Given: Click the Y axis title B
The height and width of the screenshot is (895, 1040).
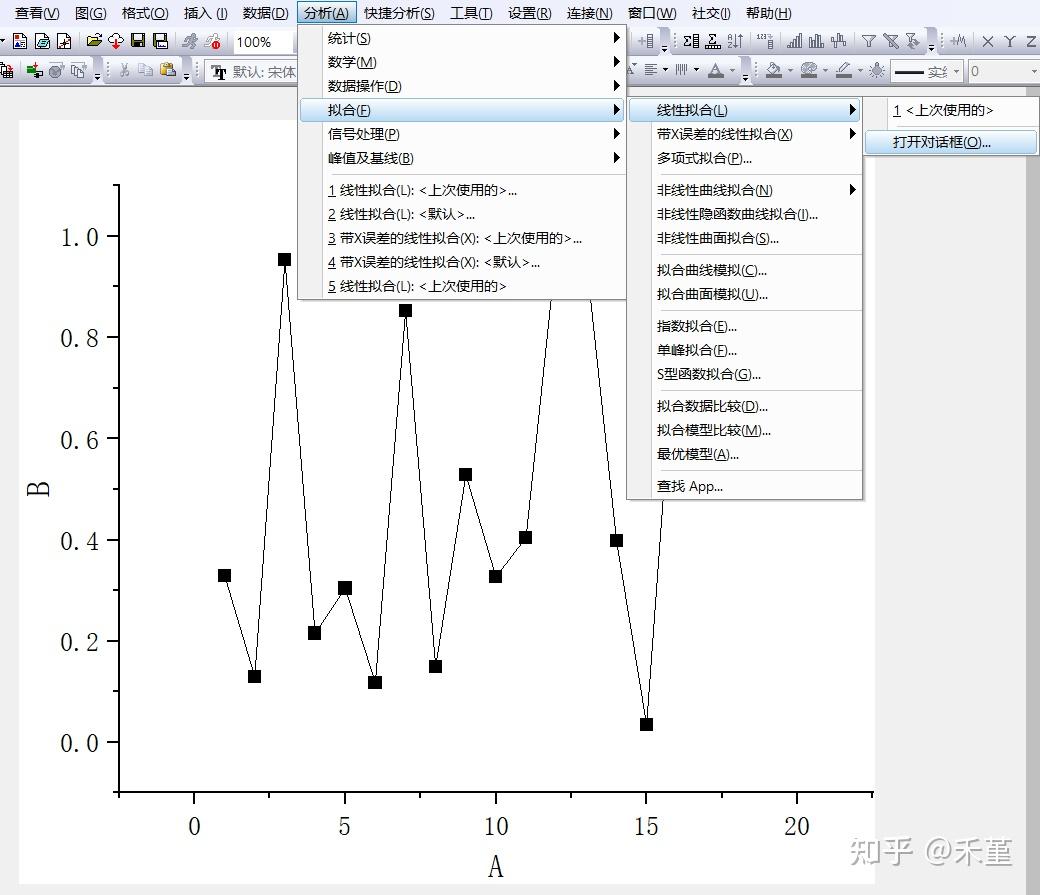Looking at the screenshot, I should coord(38,490).
